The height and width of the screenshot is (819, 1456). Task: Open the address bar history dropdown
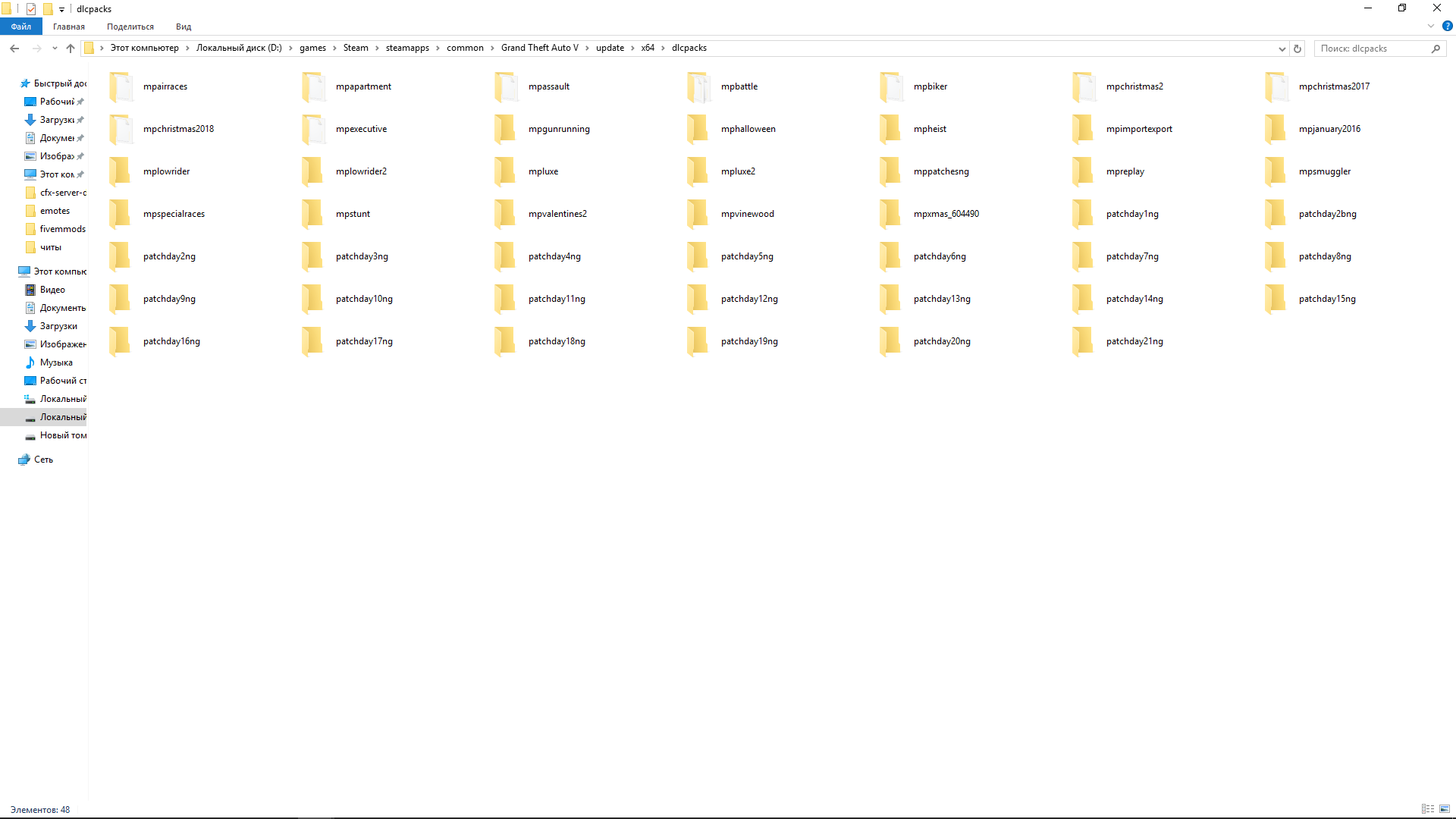pyautogui.click(x=1282, y=49)
